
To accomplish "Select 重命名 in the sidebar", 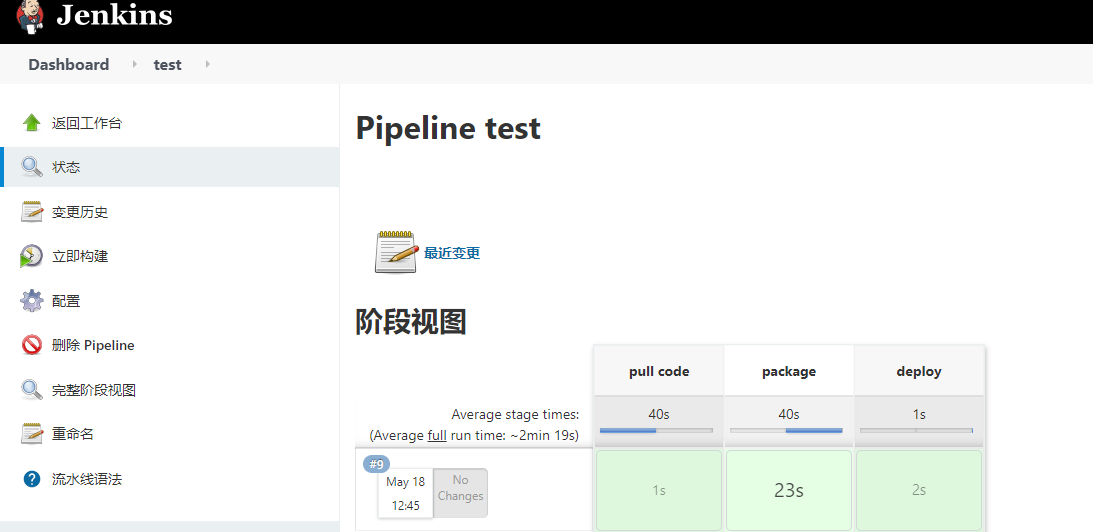I will [73, 434].
